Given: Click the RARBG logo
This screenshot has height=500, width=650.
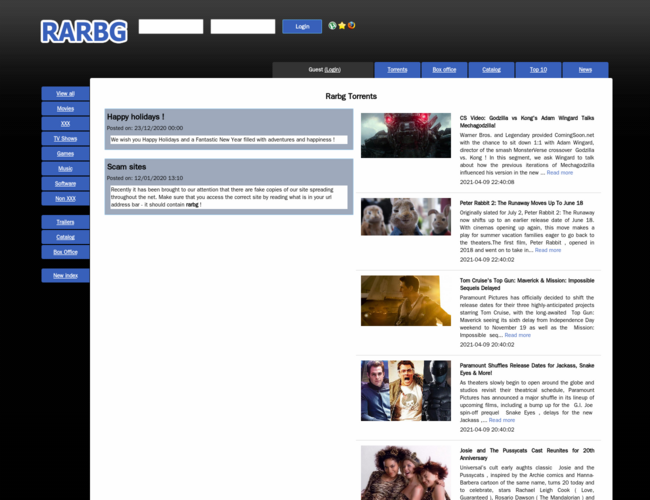Looking at the screenshot, I should [84, 32].
